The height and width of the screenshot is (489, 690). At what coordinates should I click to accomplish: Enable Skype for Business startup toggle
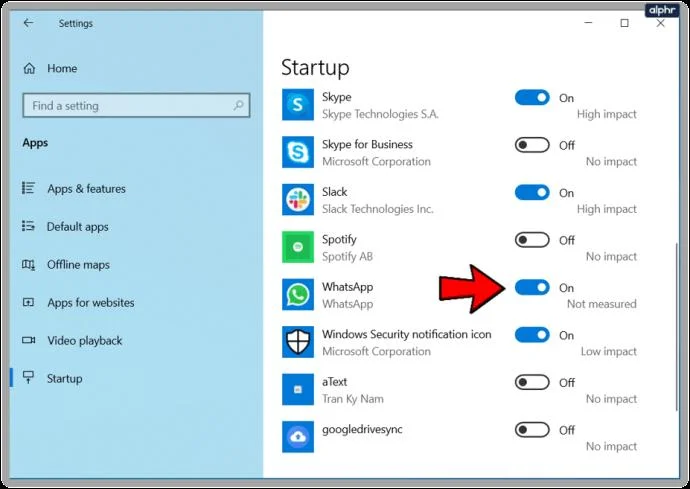(532, 145)
